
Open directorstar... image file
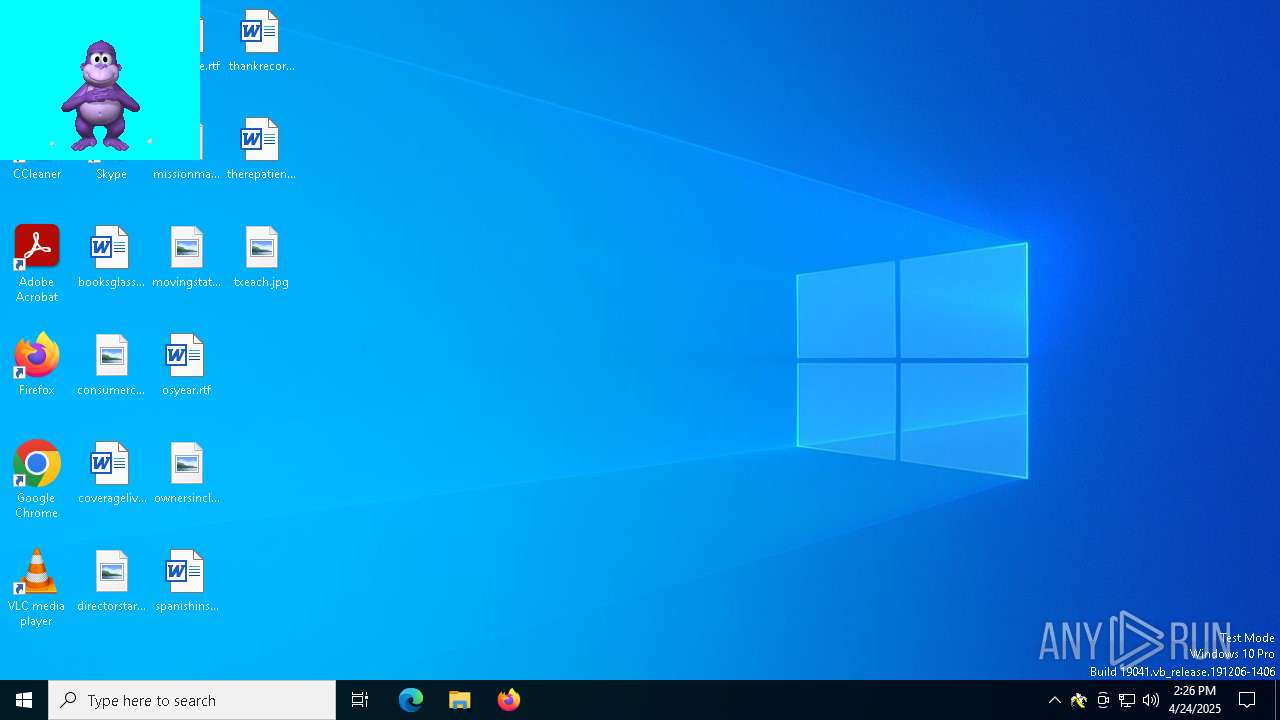click(111, 582)
